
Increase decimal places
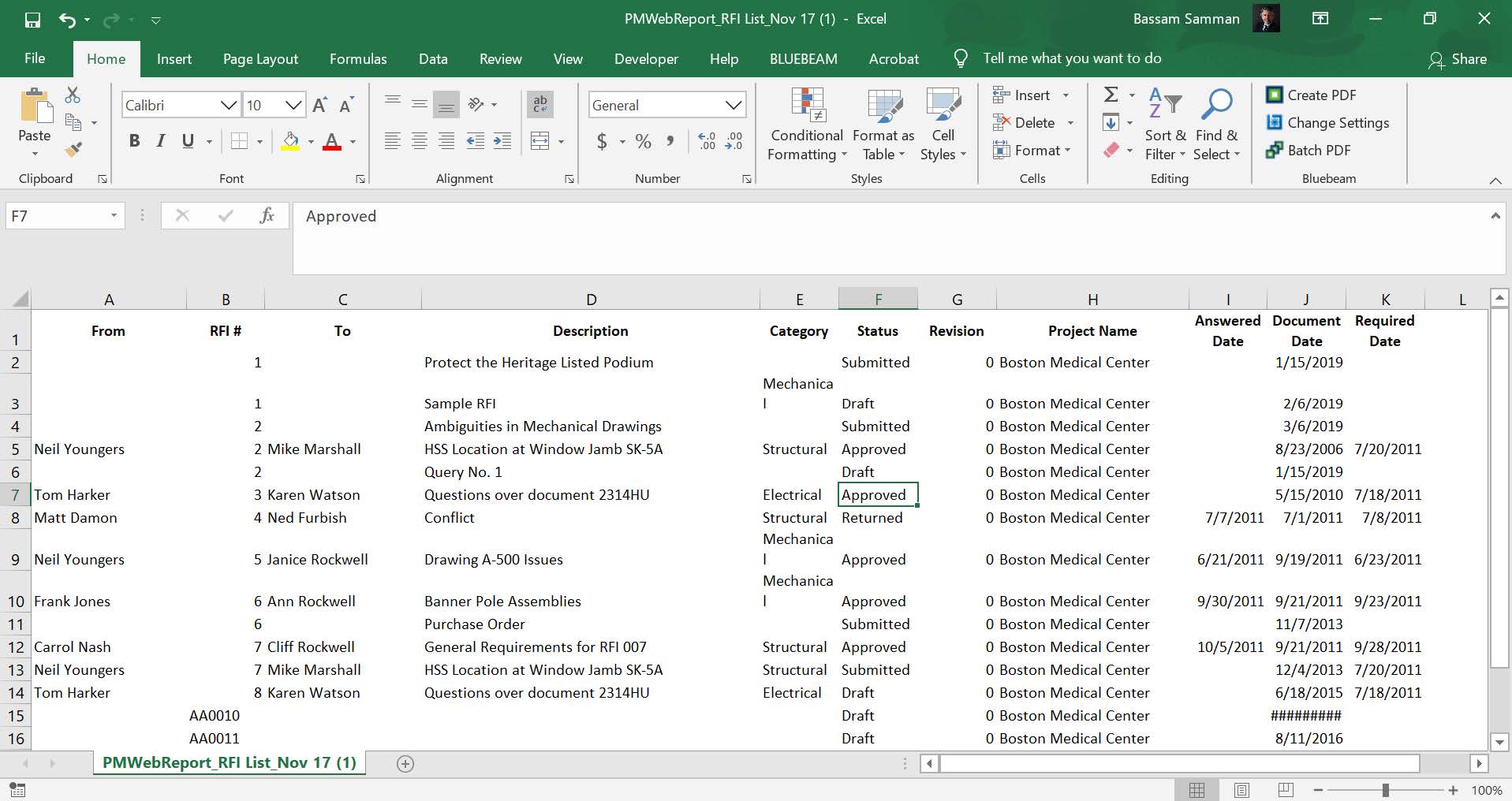707,141
